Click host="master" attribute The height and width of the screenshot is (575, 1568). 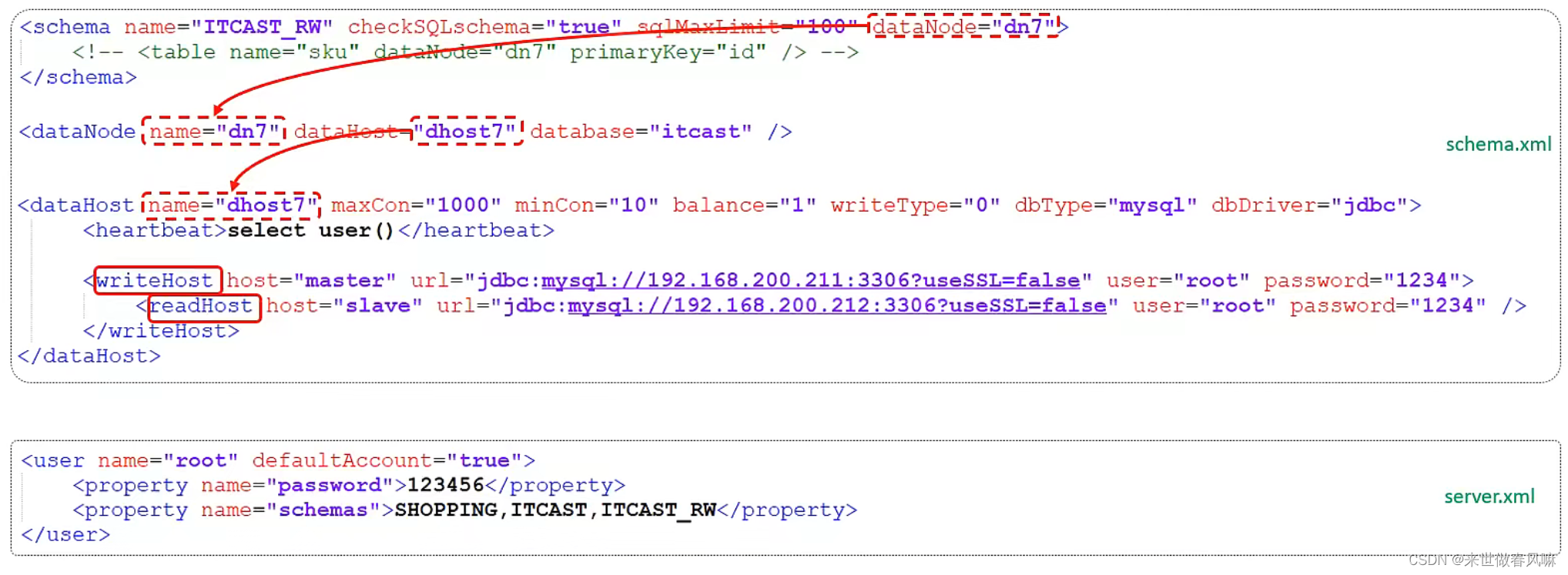point(311,281)
